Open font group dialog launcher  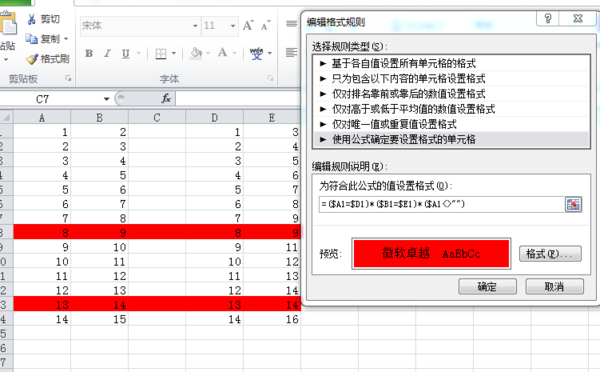point(271,78)
